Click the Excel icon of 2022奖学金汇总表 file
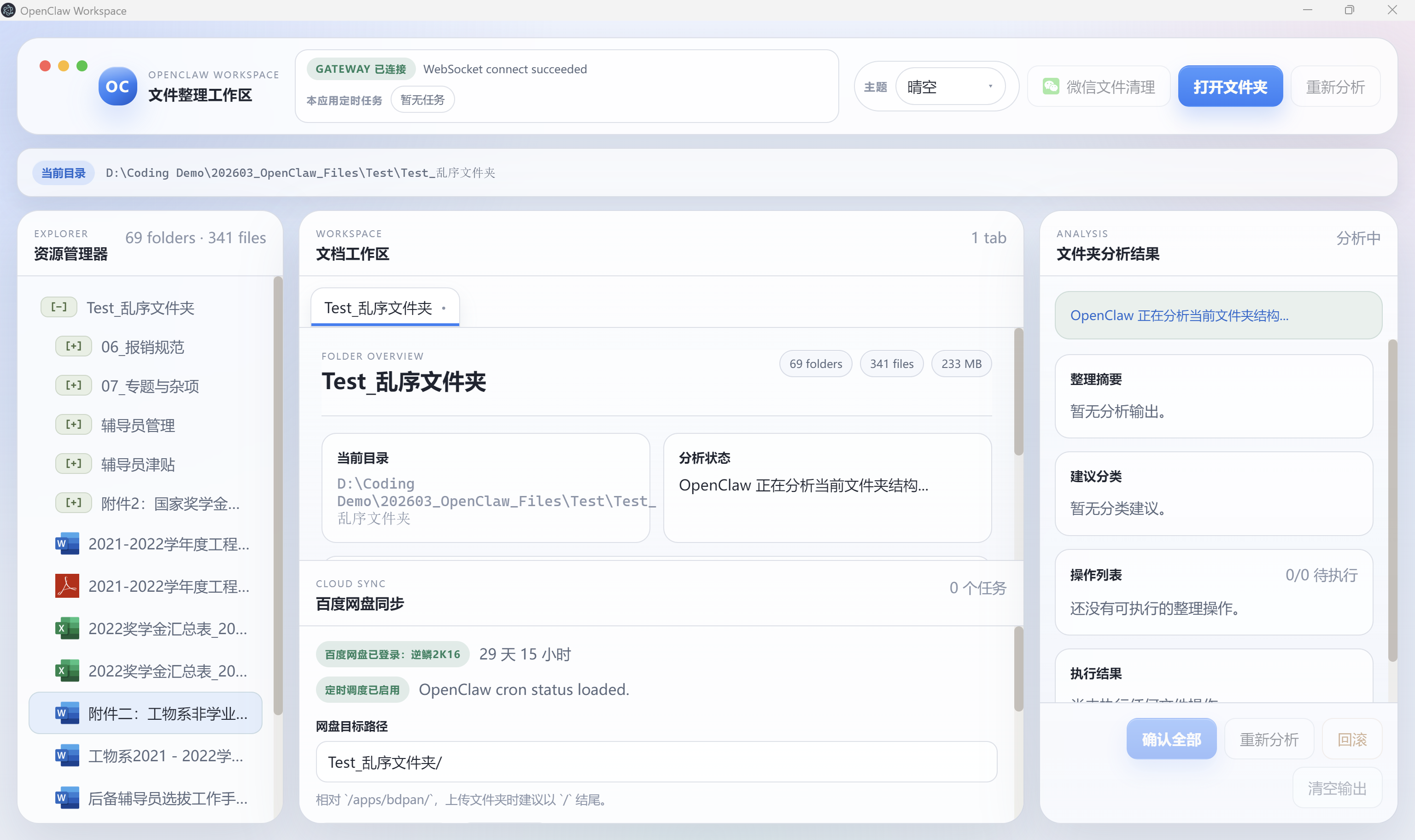The image size is (1415, 840). coord(66,628)
